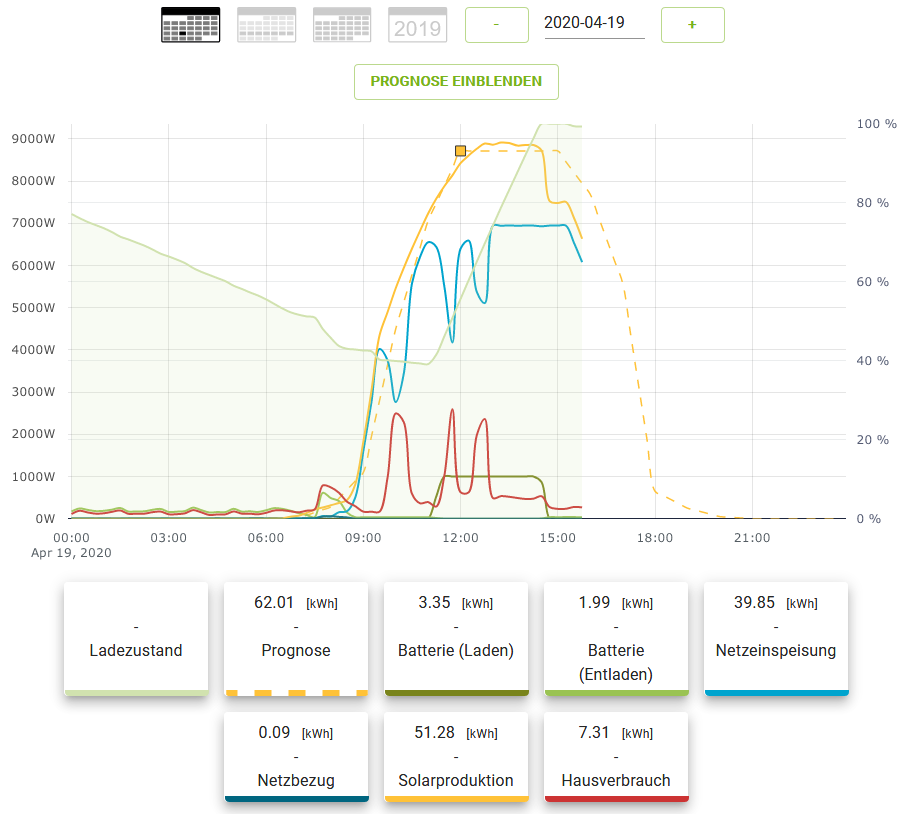Hide the Solarproduktion series card
The width and height of the screenshot is (911, 814).
(456, 756)
